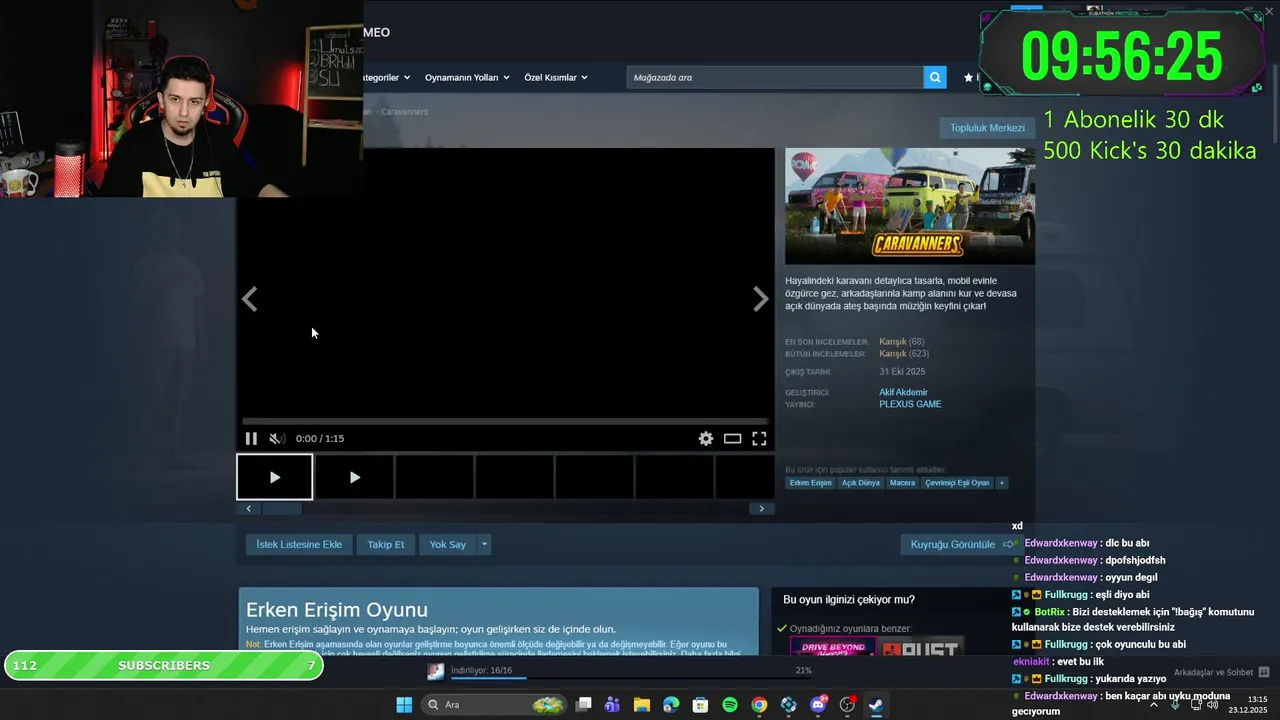Open the network tray icon
This screenshot has height=720, width=1280.
1196,705
